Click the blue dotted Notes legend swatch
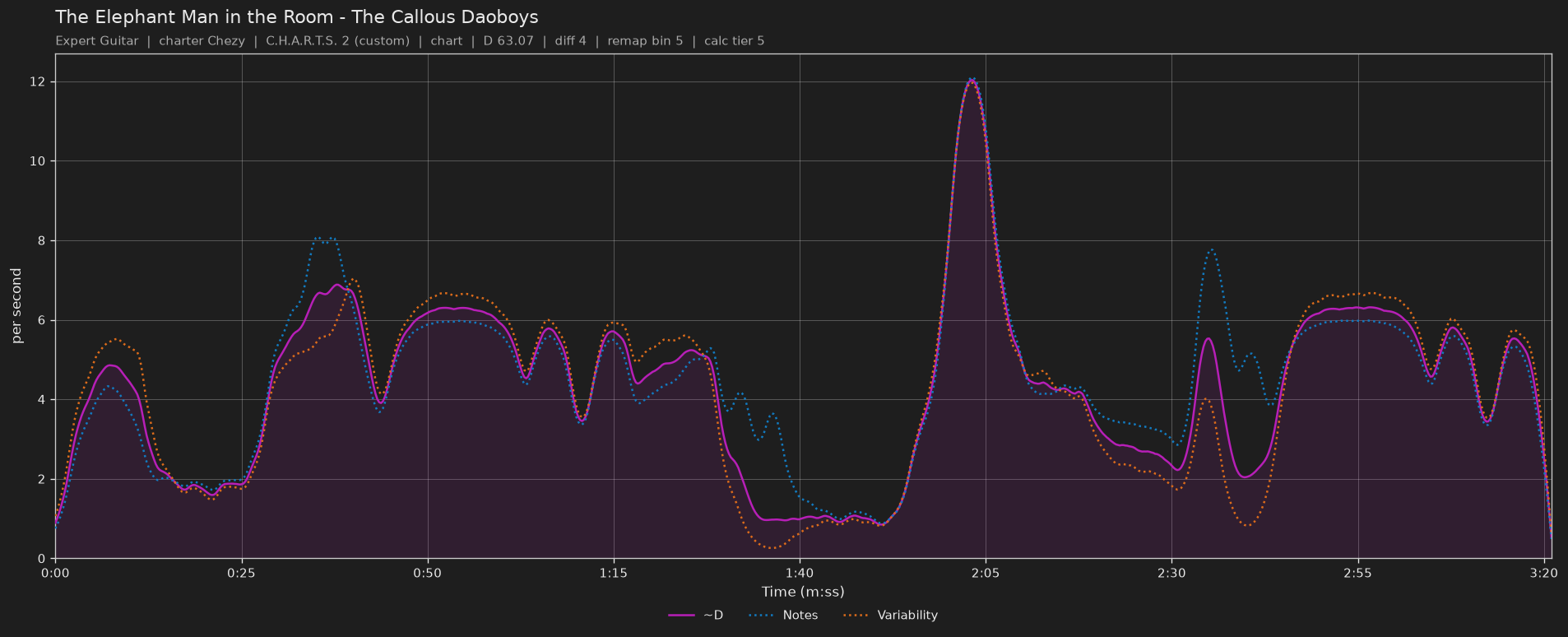Screen dimensions: 1568x637 762,616
